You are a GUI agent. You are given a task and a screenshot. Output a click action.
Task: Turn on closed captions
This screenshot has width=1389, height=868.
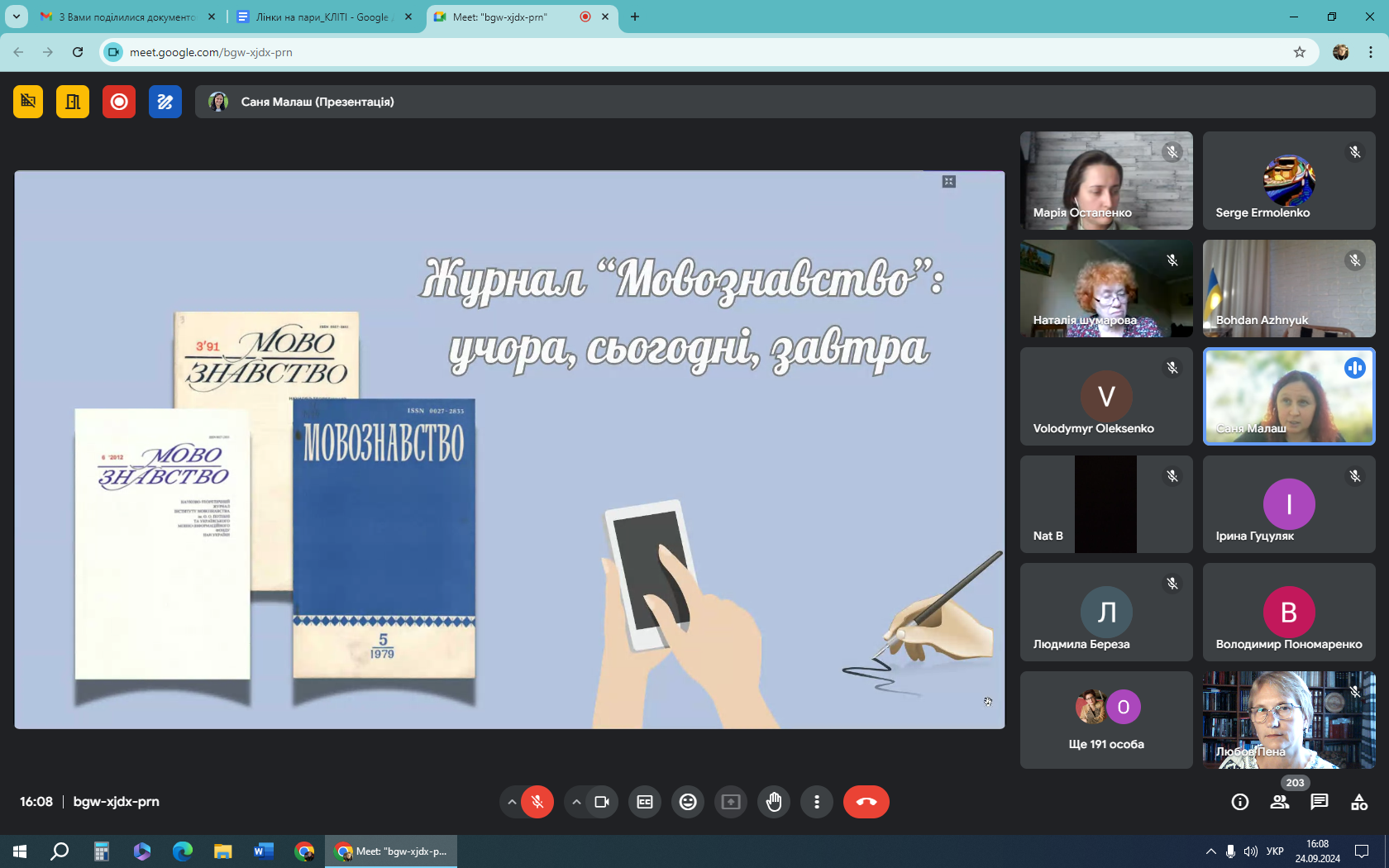pos(645,802)
